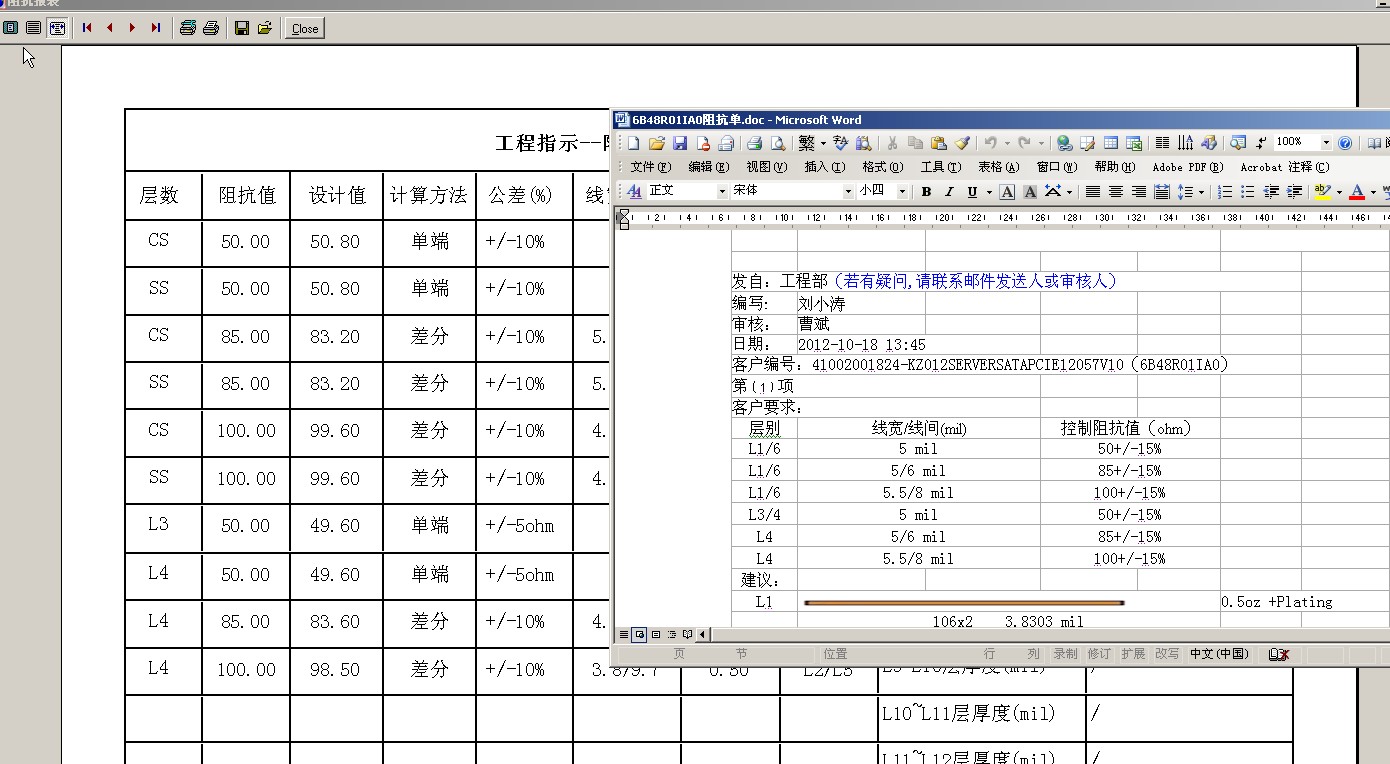Open the style dropdown showing 正文
This screenshot has width=1390, height=764.
[x=722, y=191]
